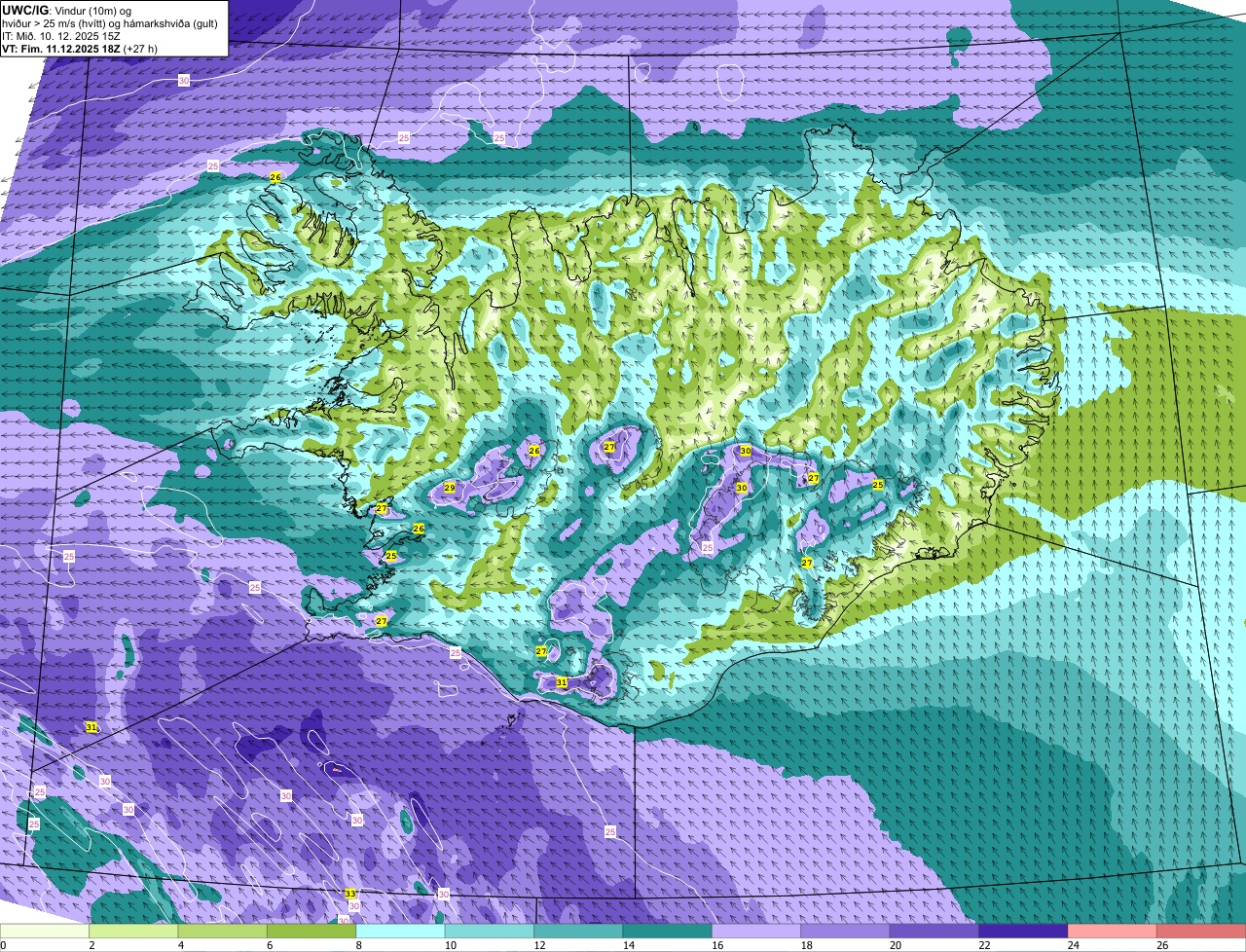Click the legend scale number 2
Screen dimensions: 1246x952
tap(92, 945)
